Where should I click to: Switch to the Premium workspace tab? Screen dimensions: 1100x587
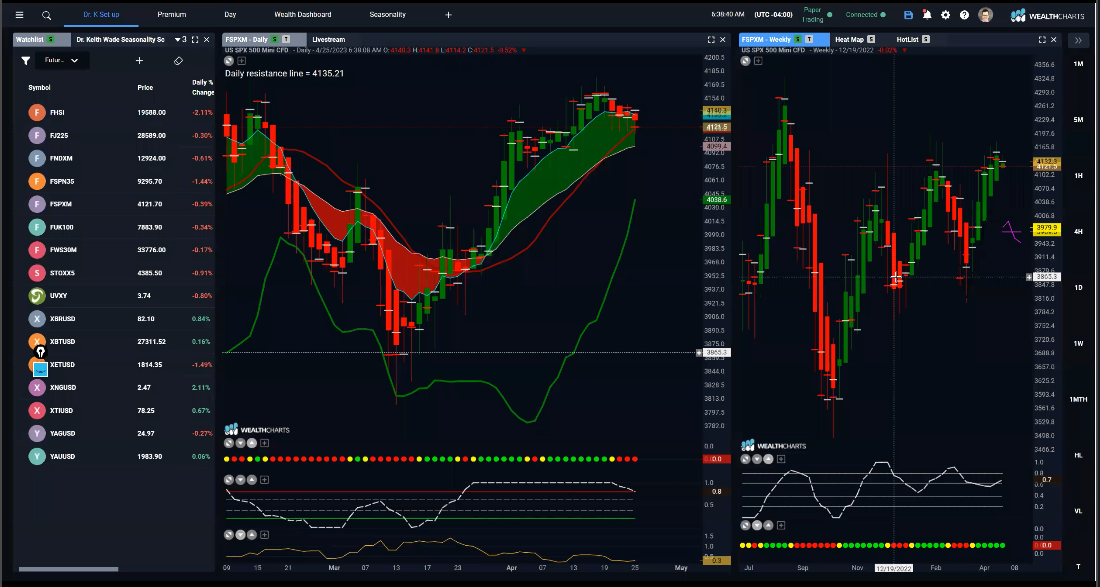tap(172, 15)
